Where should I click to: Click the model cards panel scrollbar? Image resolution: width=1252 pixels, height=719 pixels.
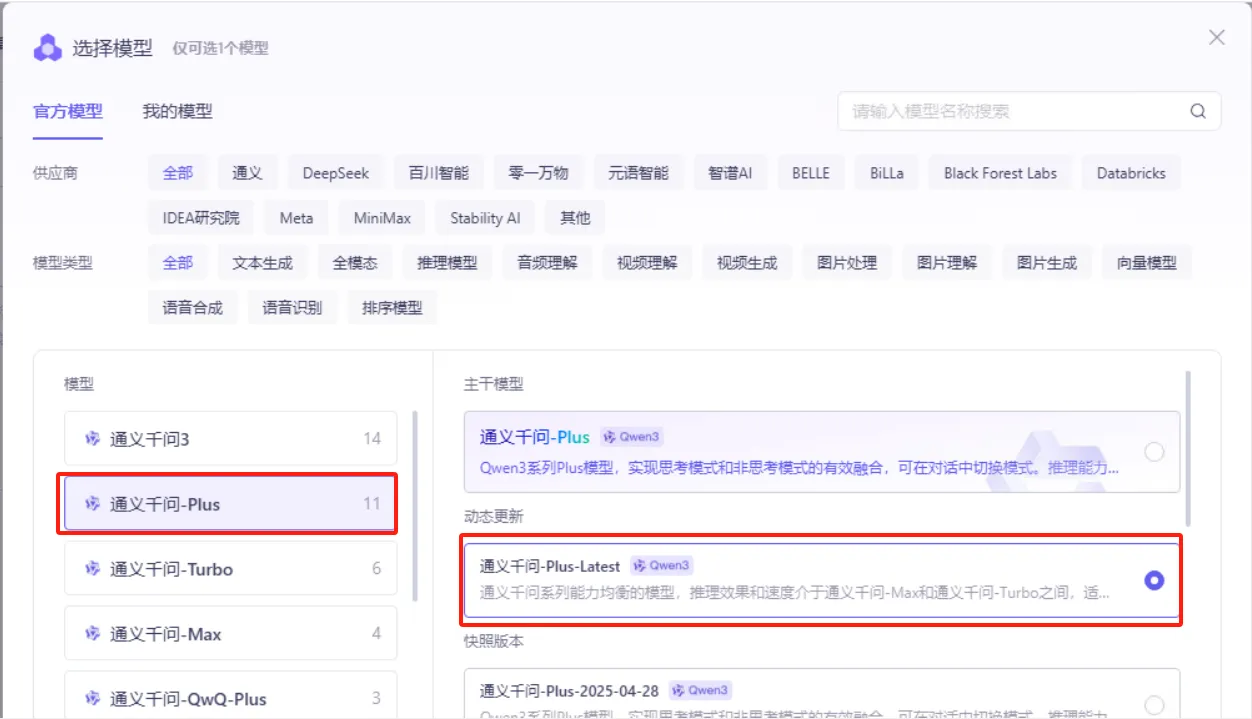pos(1188,448)
